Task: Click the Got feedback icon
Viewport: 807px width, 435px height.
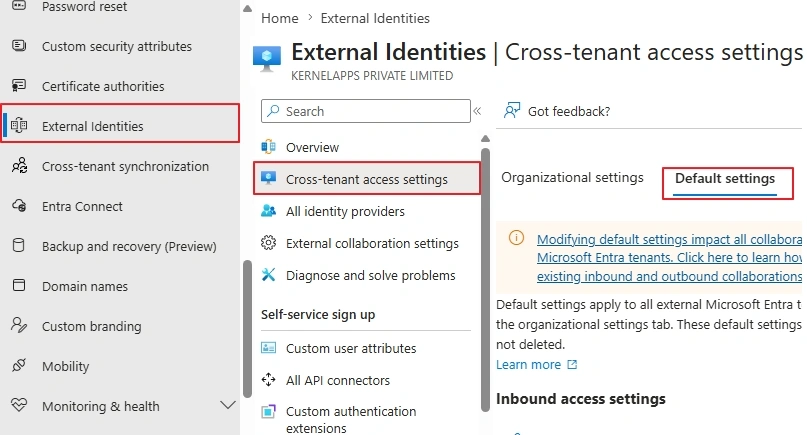Action: (x=512, y=111)
